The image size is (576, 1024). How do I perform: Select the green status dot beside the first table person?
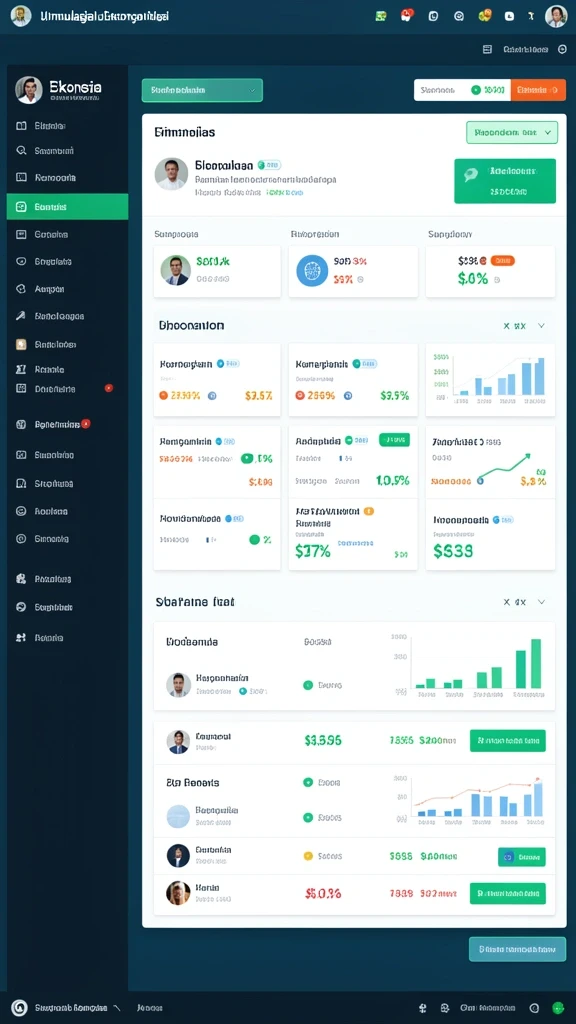308,685
